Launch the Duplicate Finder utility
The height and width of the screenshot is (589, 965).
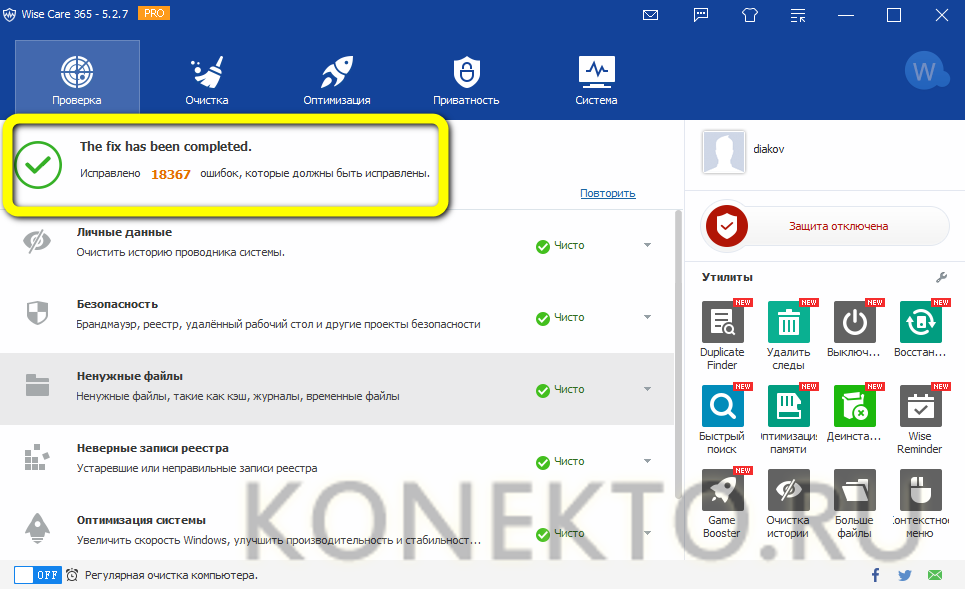pos(723,335)
